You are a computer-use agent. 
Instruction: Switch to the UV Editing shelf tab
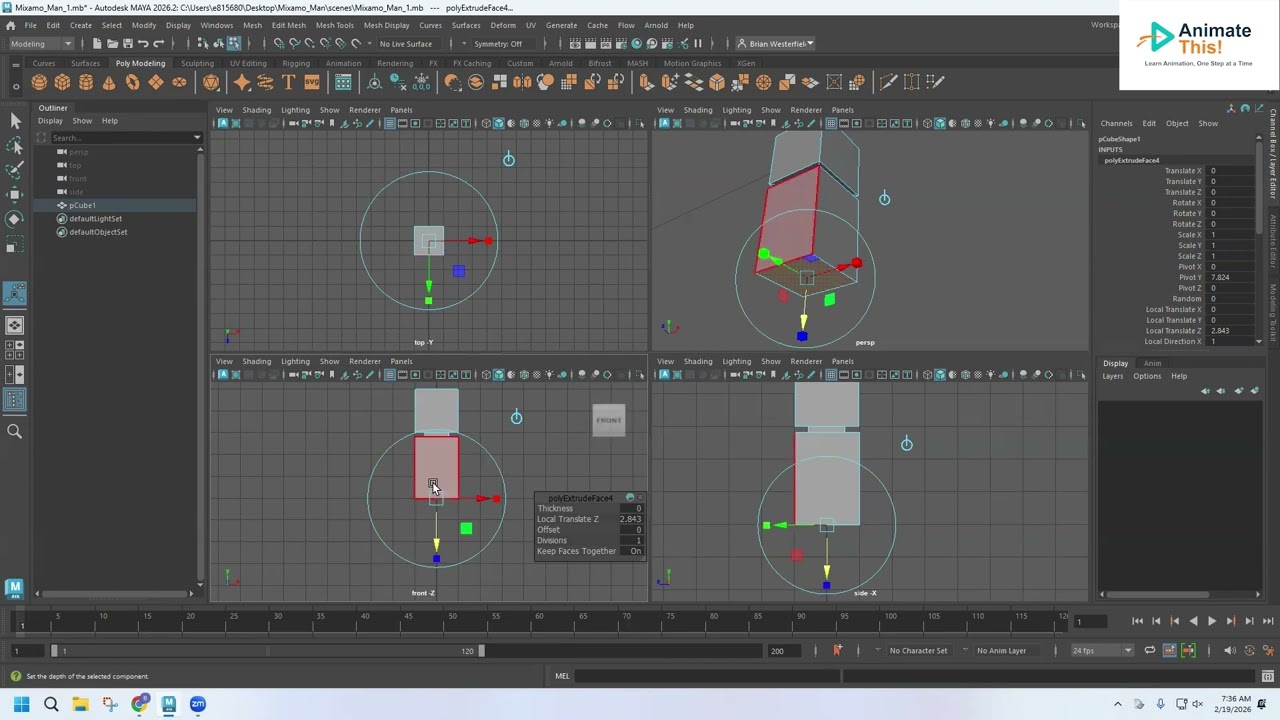coord(248,63)
